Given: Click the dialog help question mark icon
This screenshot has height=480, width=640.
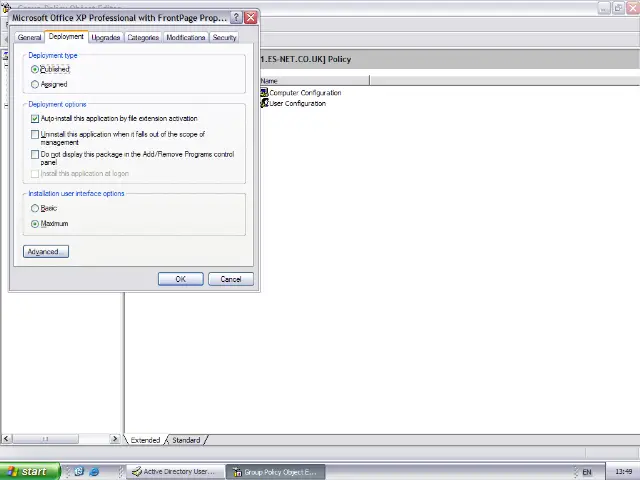Looking at the screenshot, I should [236, 18].
